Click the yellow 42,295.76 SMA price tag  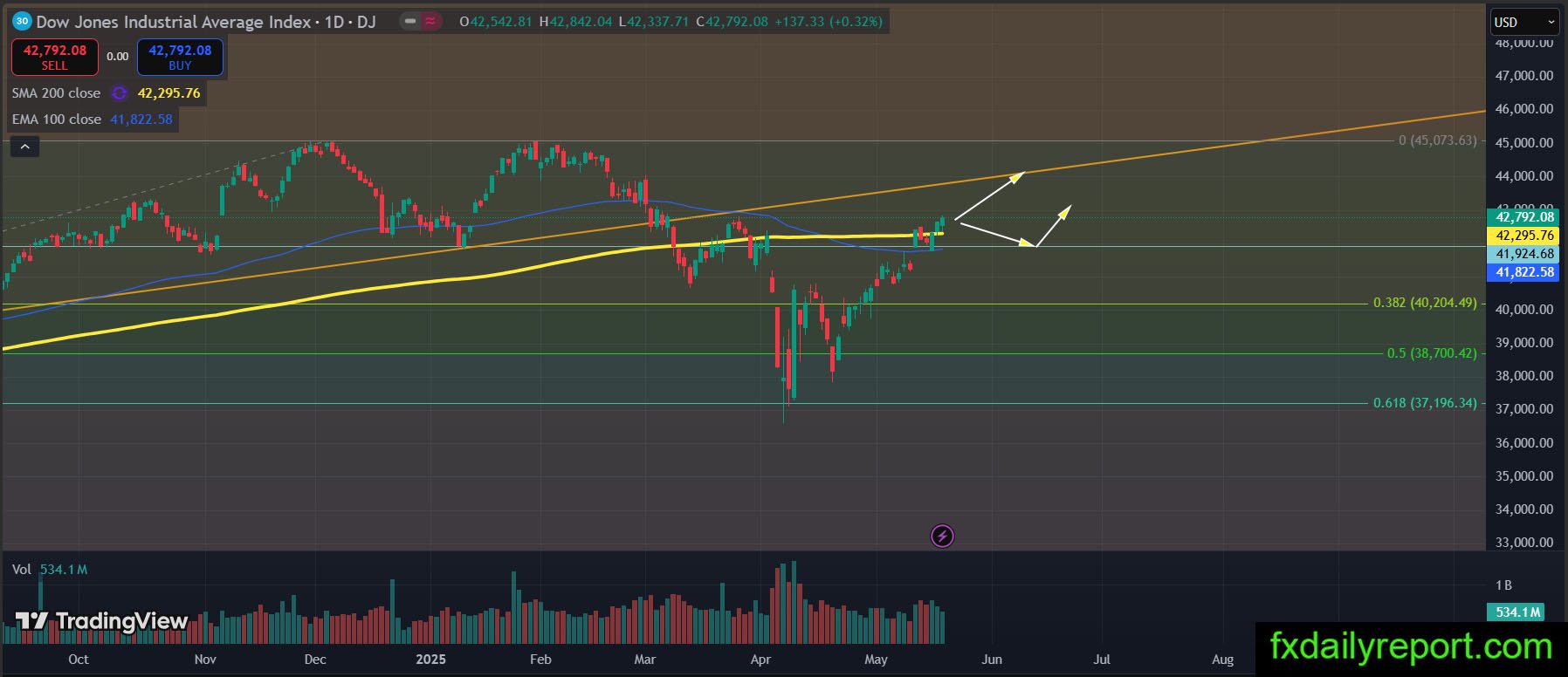tap(1524, 236)
